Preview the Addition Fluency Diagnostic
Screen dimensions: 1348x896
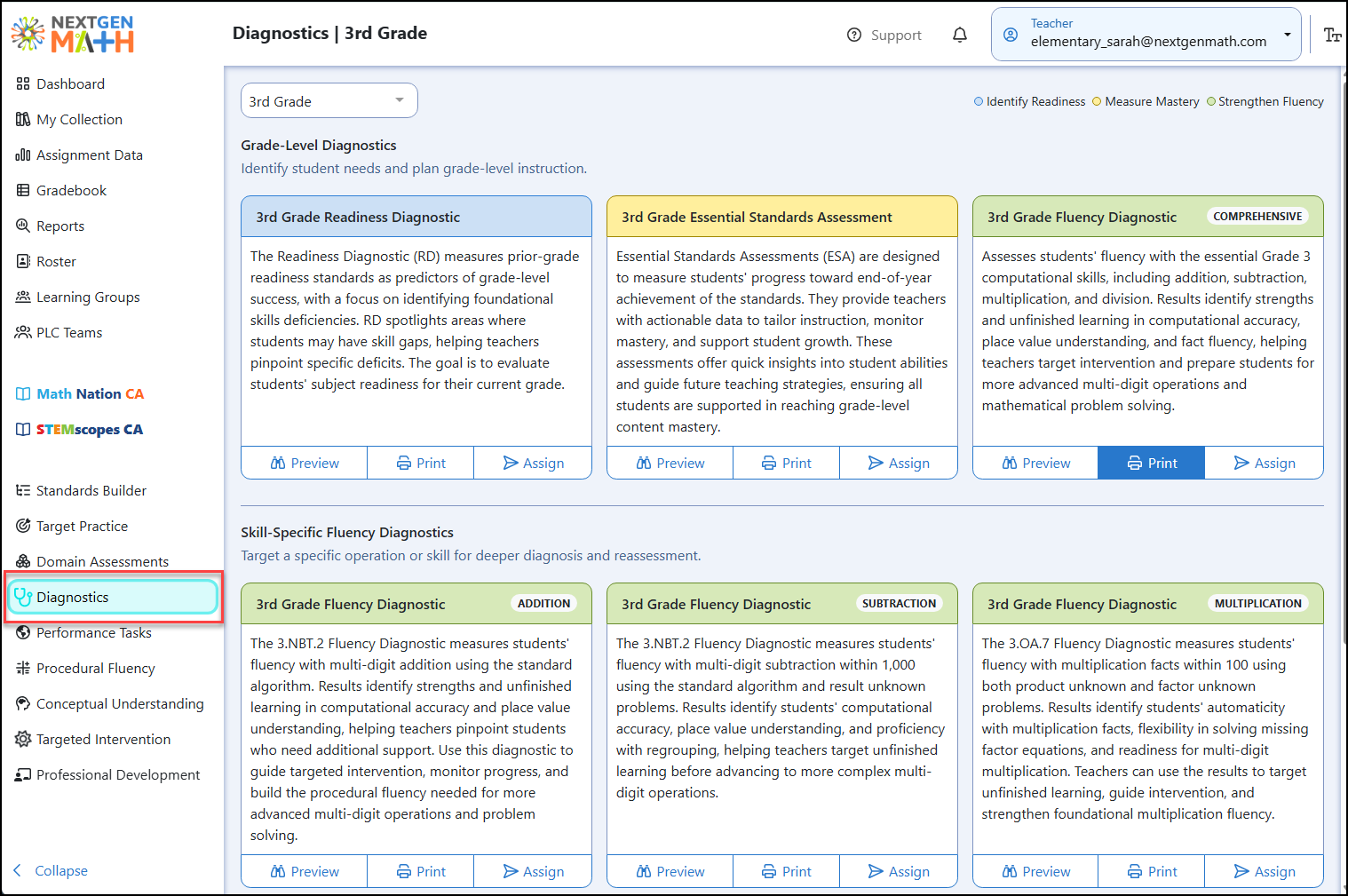[x=305, y=871]
